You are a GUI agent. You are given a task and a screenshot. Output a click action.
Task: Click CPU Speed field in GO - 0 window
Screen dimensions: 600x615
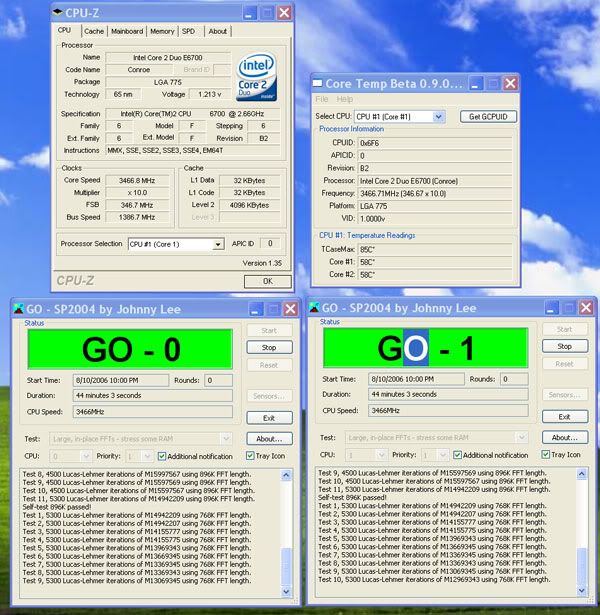pyautogui.click(x=153, y=412)
